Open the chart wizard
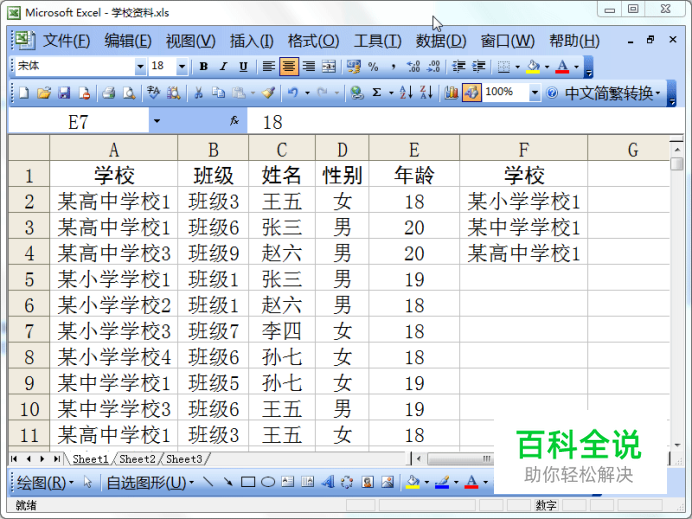The height and width of the screenshot is (519, 692). click(451, 93)
